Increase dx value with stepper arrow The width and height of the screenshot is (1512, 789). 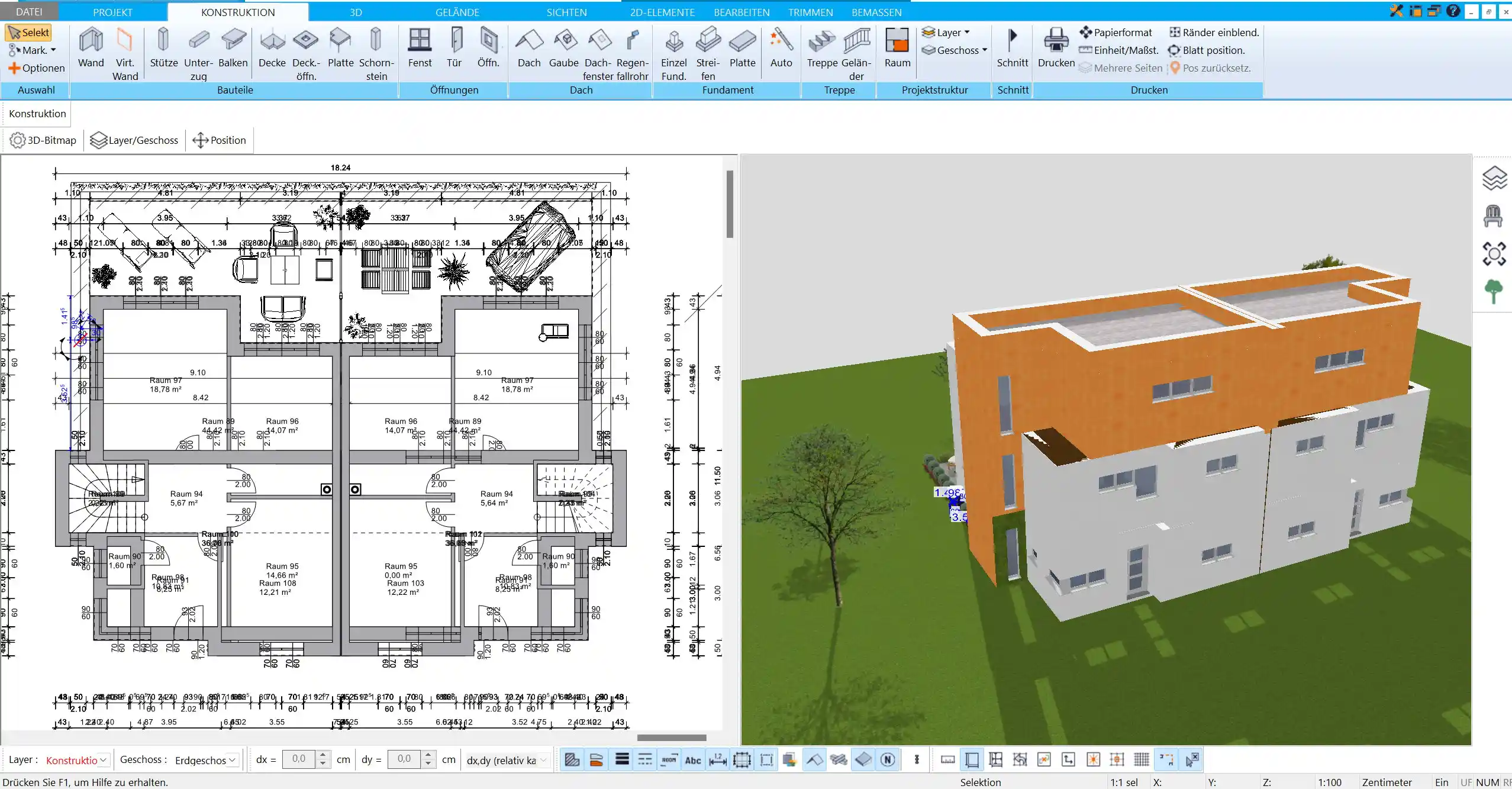323,755
